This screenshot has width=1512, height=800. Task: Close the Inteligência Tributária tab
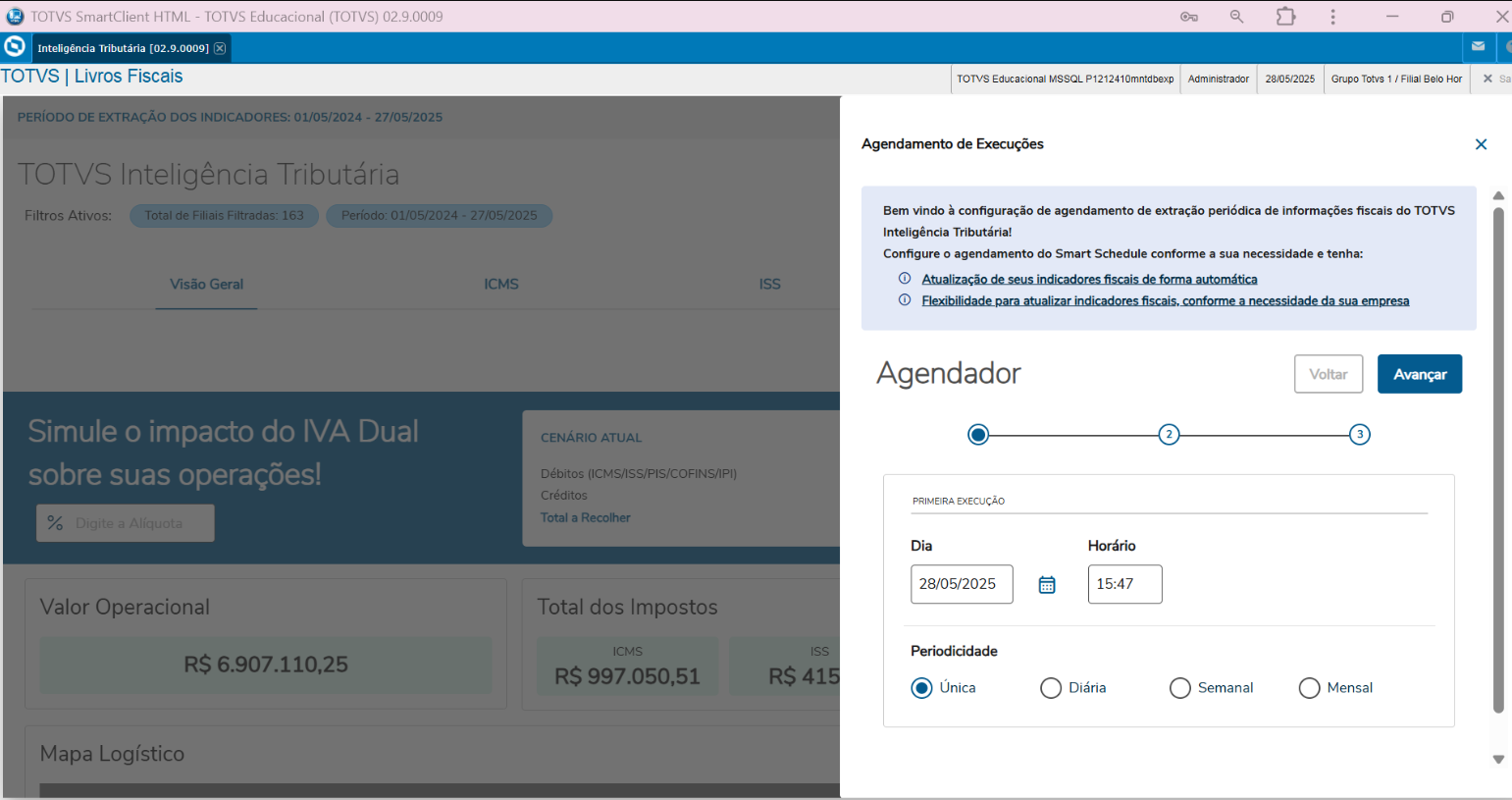click(x=220, y=48)
